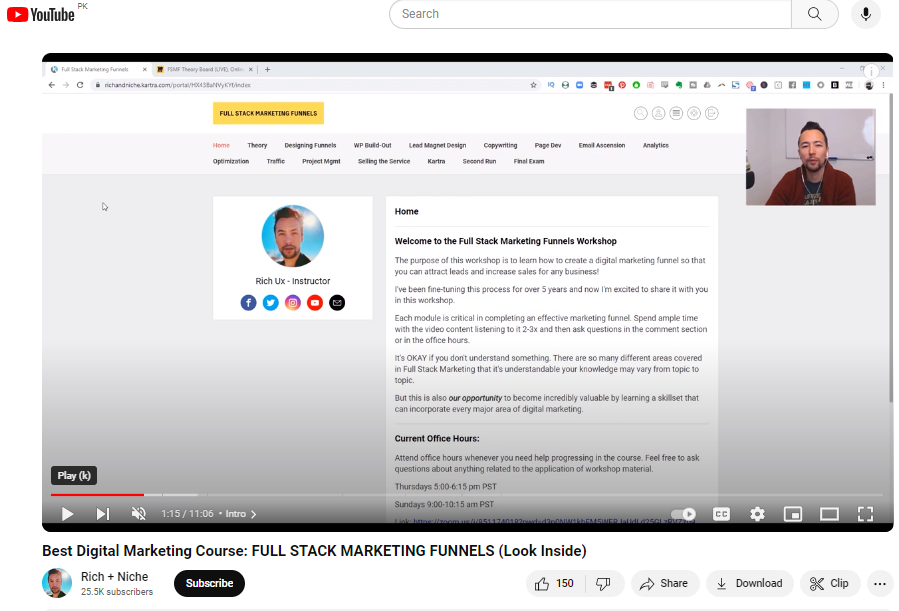
Task: Enter full screen mode
Action: [x=865, y=514]
